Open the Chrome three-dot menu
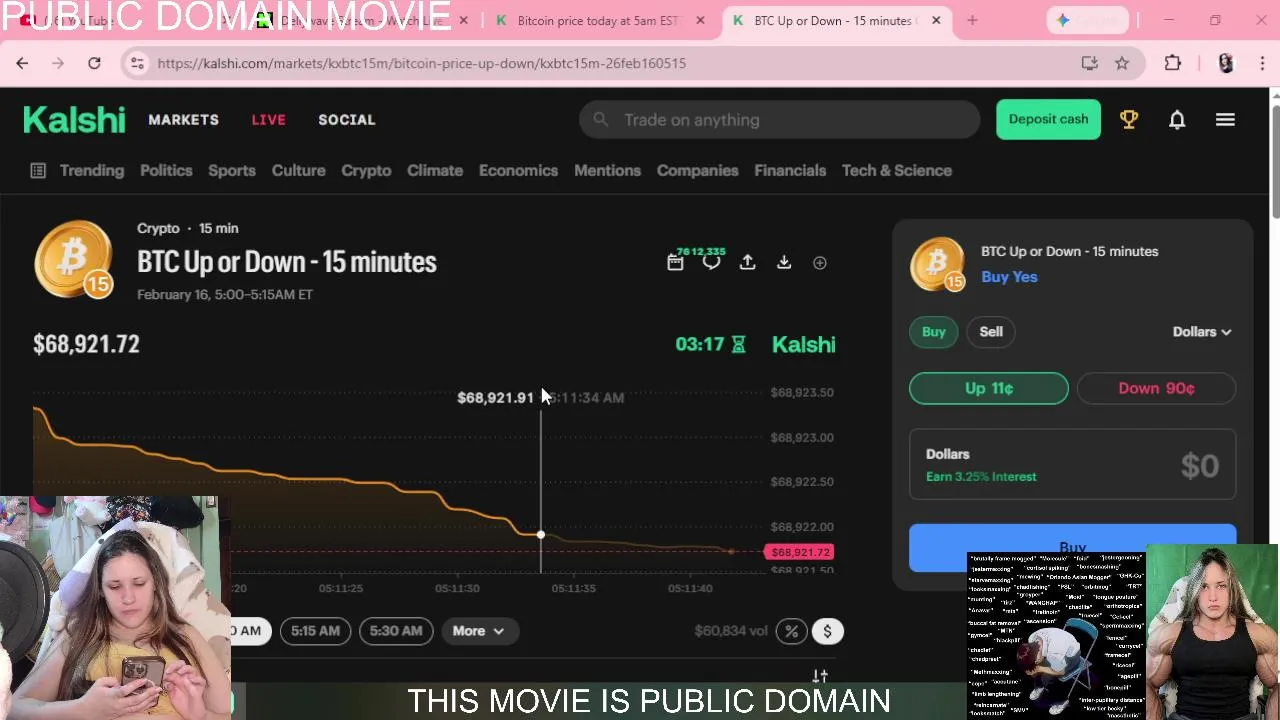 [1262, 63]
